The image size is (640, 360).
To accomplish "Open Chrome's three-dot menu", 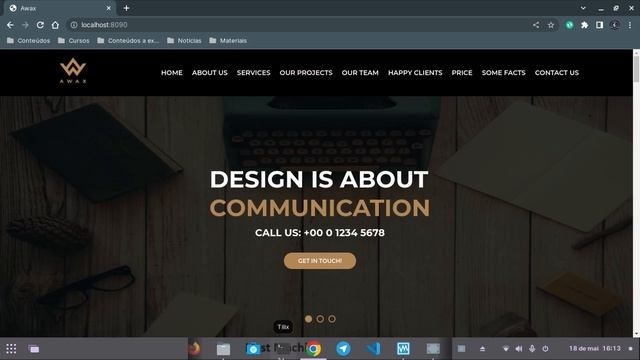I will tap(630, 25).
